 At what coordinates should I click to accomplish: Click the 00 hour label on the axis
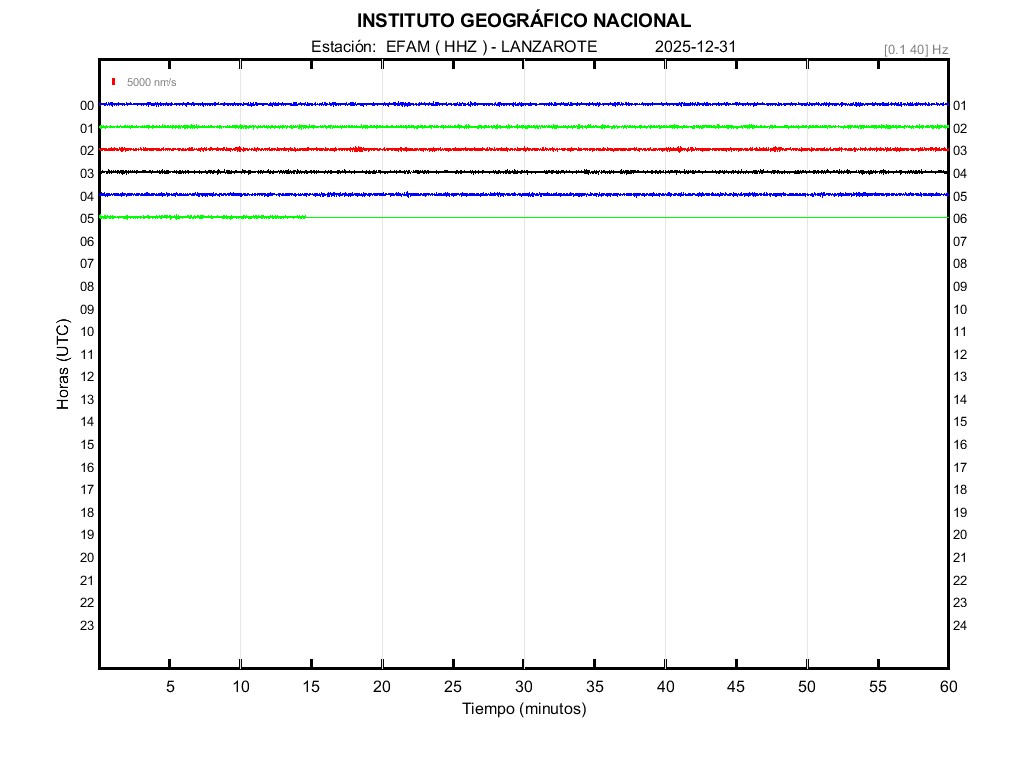(x=87, y=106)
